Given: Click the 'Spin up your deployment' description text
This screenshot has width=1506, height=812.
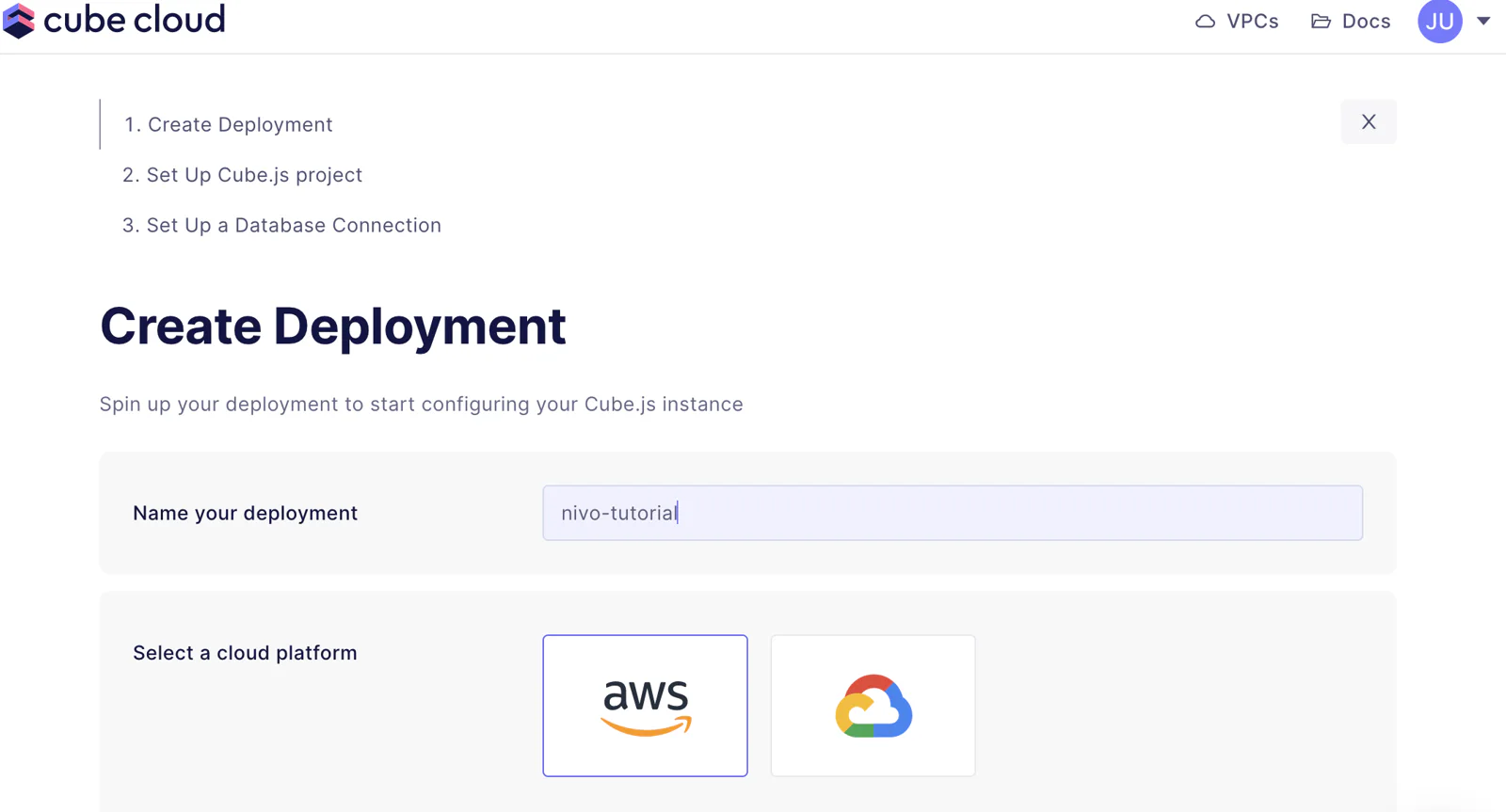Looking at the screenshot, I should (422, 405).
